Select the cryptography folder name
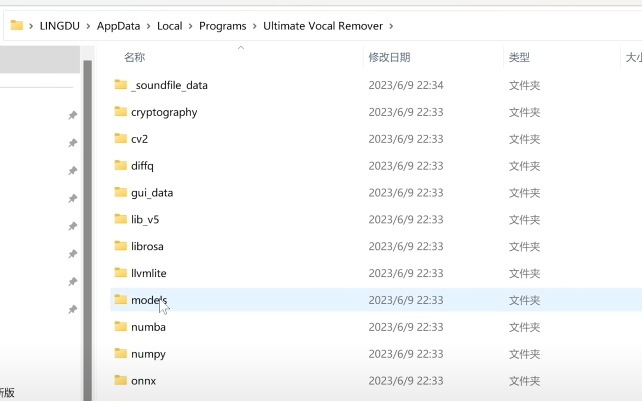Image resolution: width=642 pixels, height=401 pixels. (164, 112)
